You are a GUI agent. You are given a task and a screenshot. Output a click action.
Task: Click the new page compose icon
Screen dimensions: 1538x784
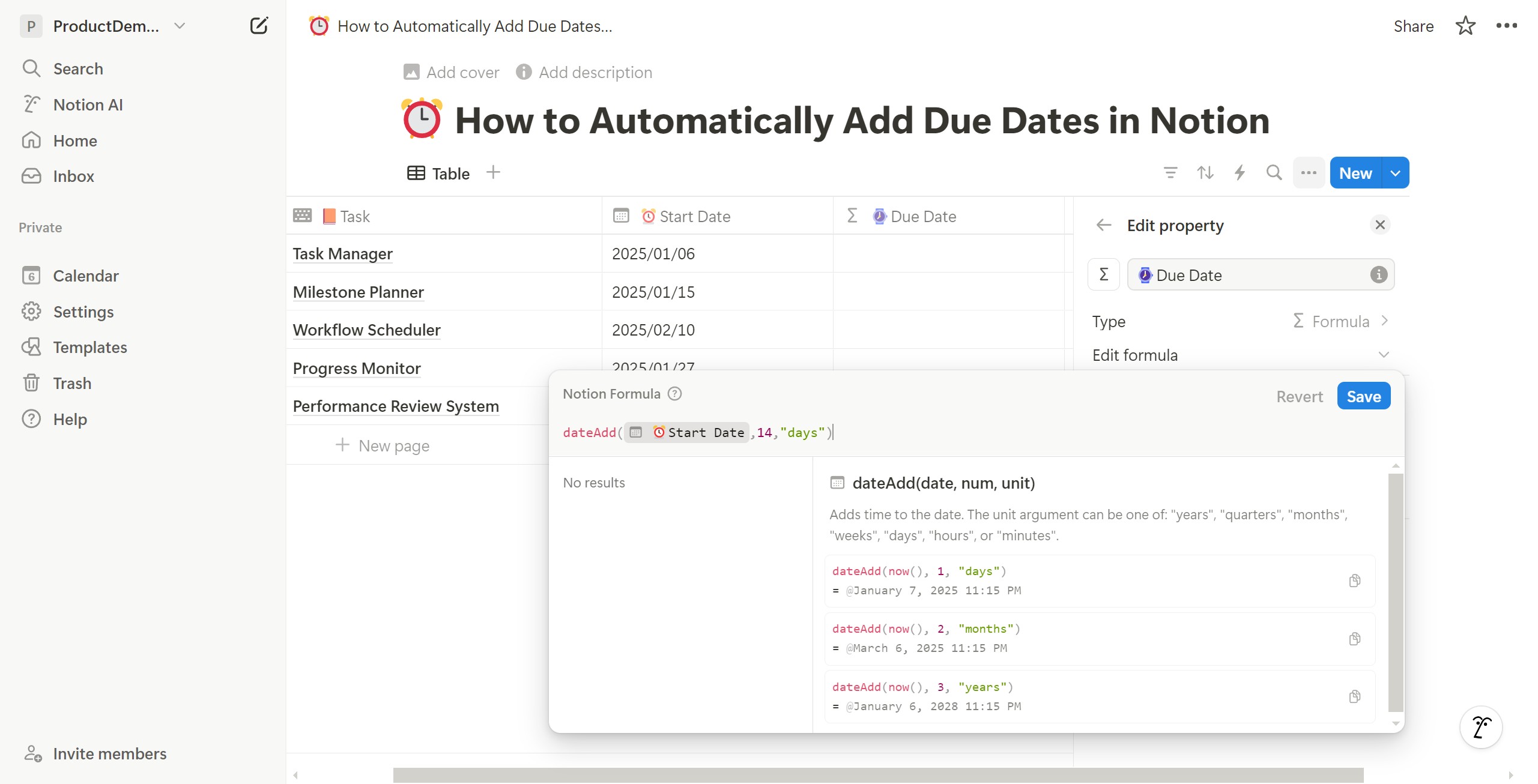coord(259,26)
